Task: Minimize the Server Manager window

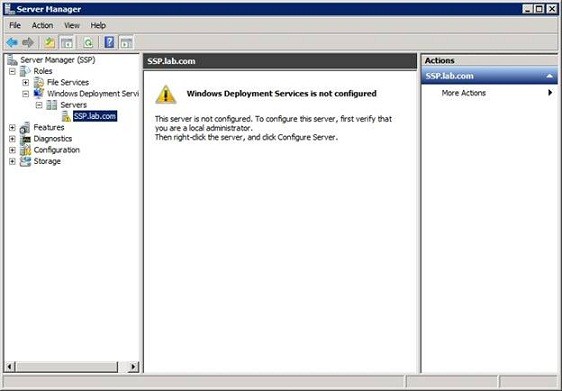Action: pyautogui.click(x=527, y=9)
